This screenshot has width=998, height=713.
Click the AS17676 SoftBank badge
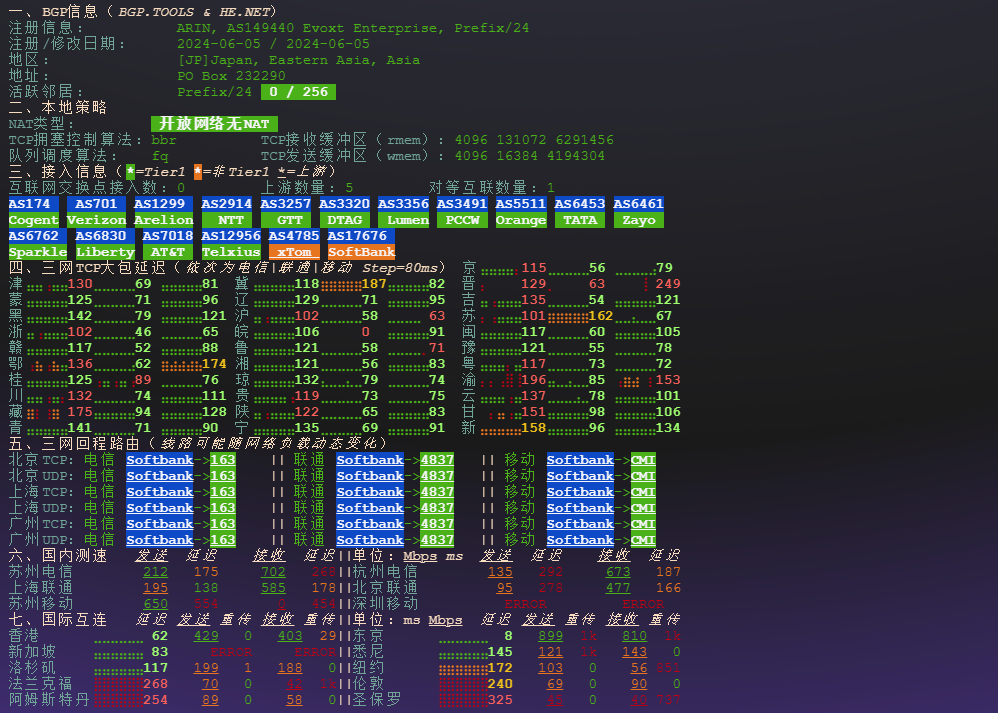point(361,244)
